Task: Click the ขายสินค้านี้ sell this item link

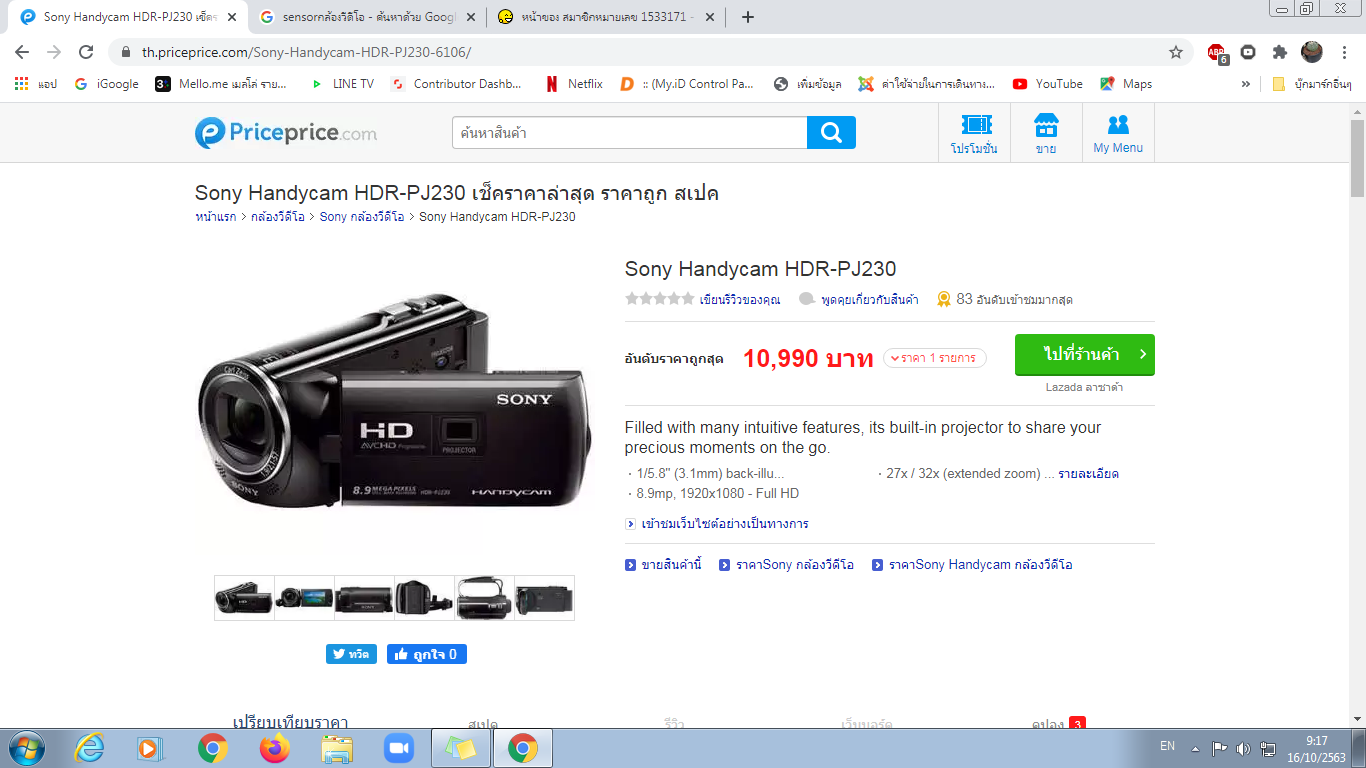Action: click(x=671, y=565)
